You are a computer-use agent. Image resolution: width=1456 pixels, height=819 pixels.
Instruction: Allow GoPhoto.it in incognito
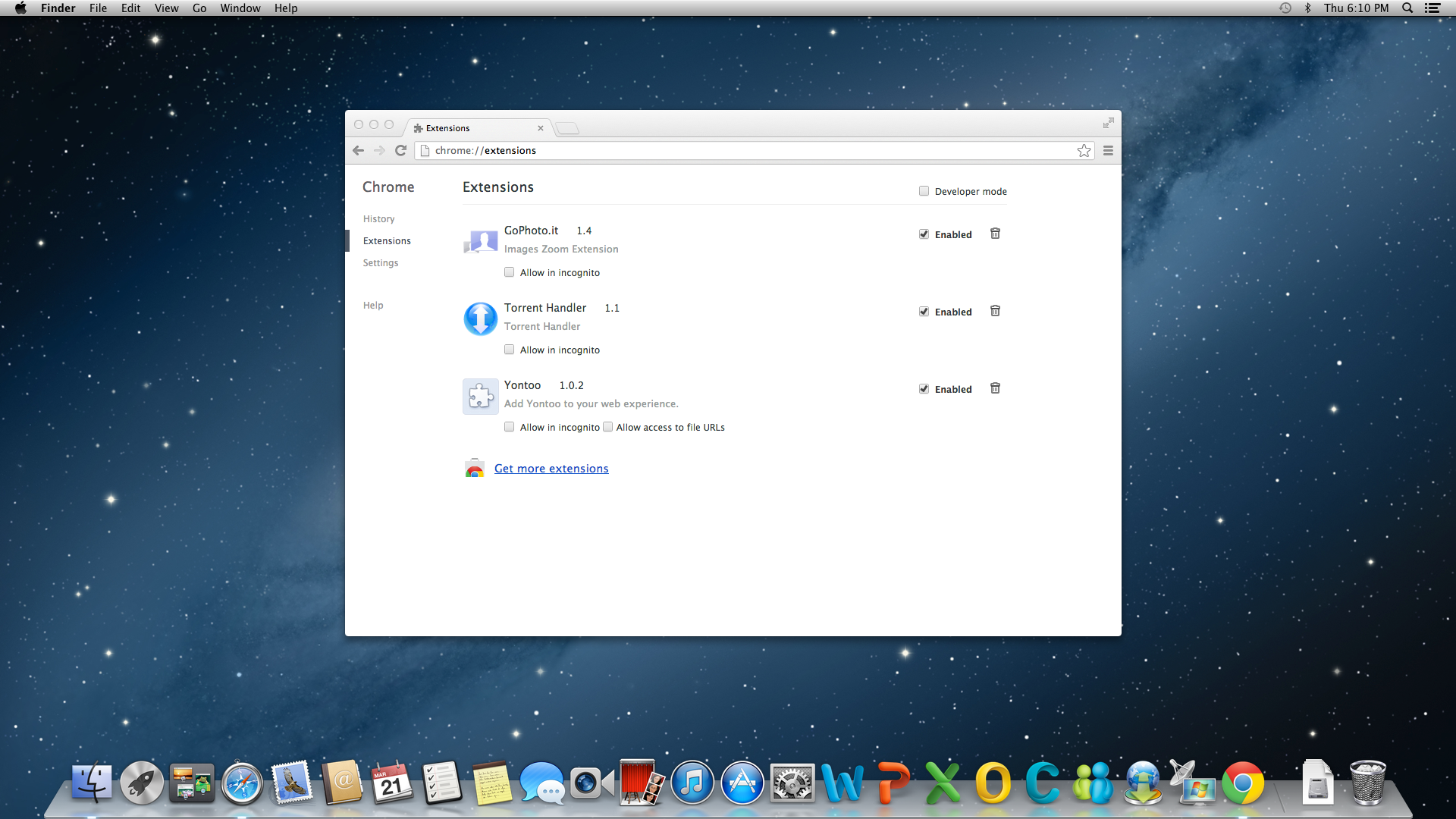(509, 271)
